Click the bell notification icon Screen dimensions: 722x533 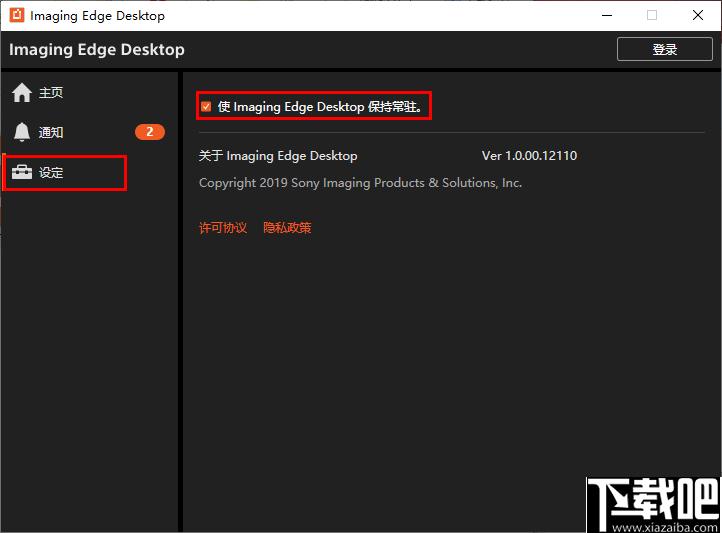(x=22, y=132)
